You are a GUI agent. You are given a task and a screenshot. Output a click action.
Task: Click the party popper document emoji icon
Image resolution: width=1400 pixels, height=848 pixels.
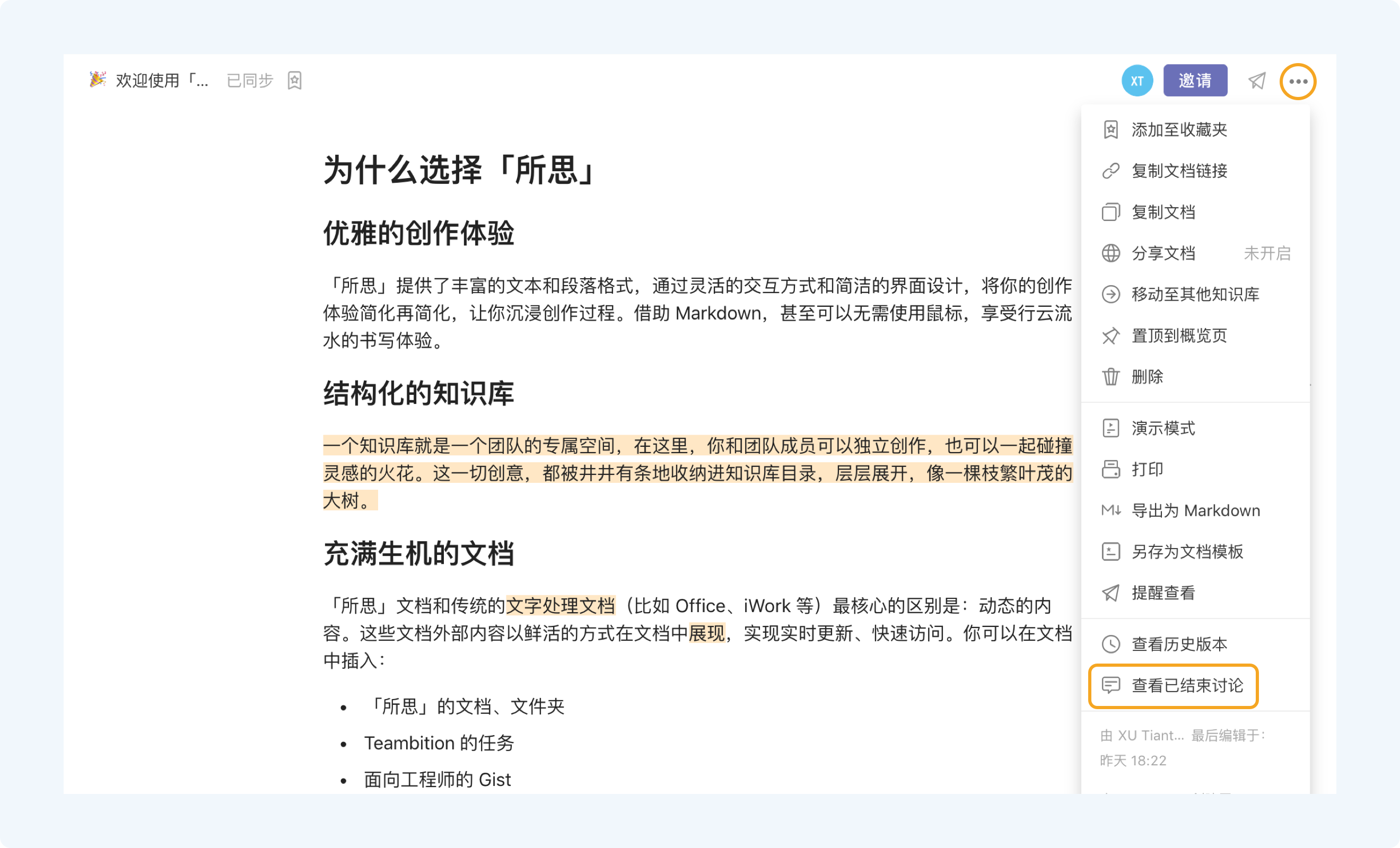click(98, 80)
